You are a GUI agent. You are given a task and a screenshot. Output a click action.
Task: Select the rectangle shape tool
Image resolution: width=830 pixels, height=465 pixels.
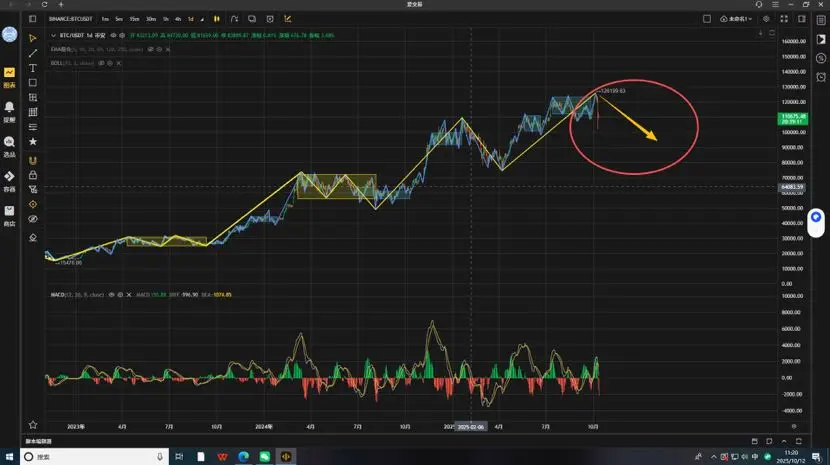tap(33, 83)
